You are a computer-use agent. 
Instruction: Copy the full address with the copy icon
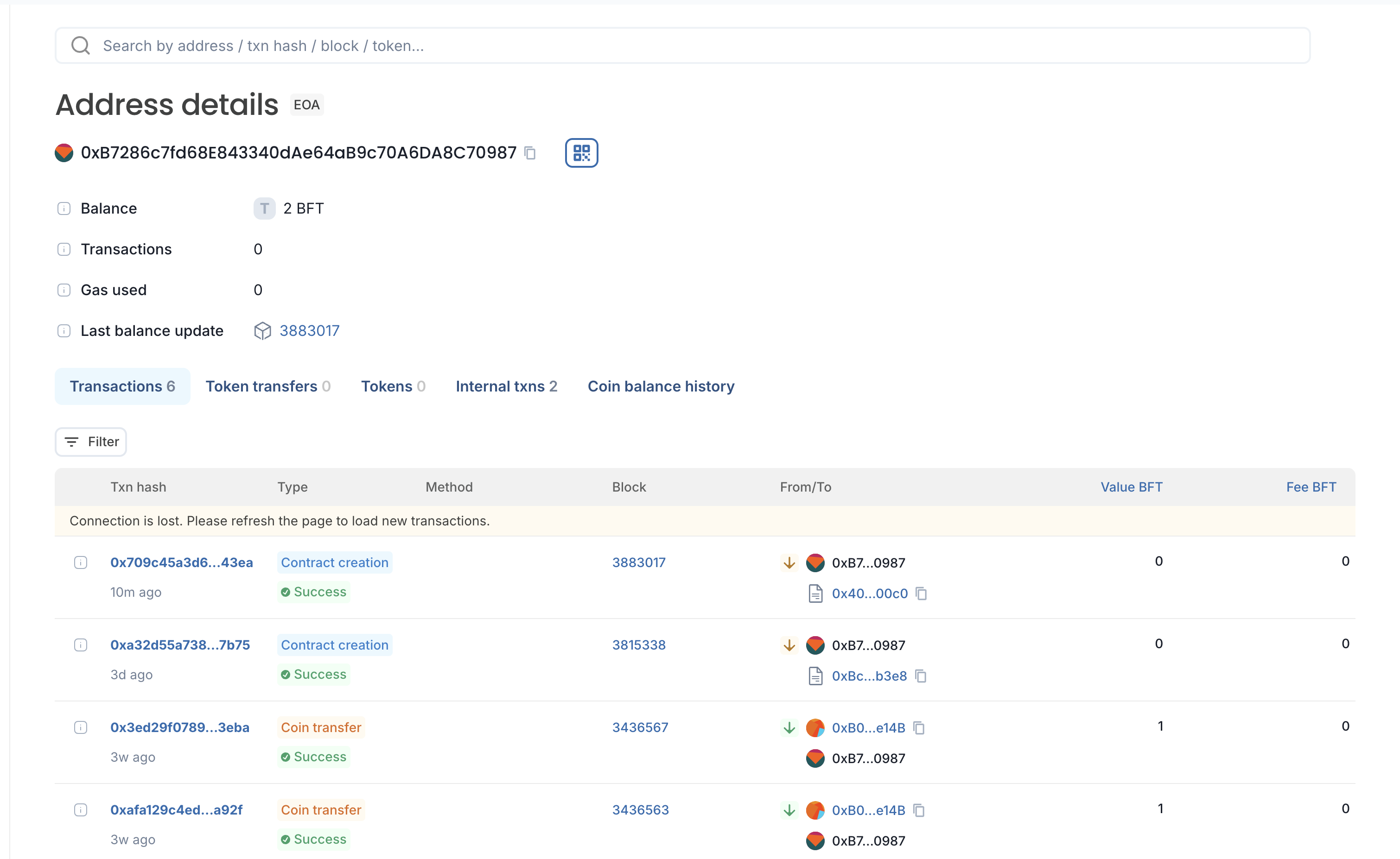(530, 153)
